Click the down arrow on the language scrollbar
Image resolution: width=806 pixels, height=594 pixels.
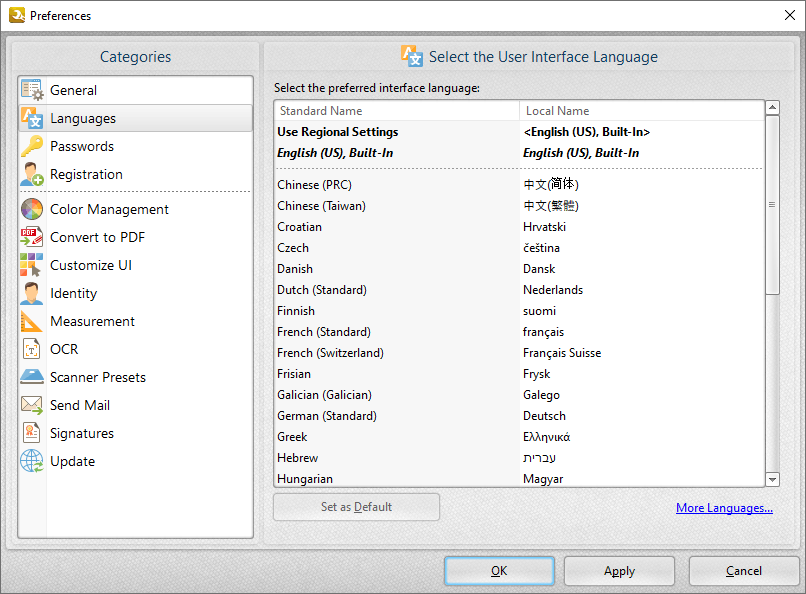pyautogui.click(x=772, y=479)
